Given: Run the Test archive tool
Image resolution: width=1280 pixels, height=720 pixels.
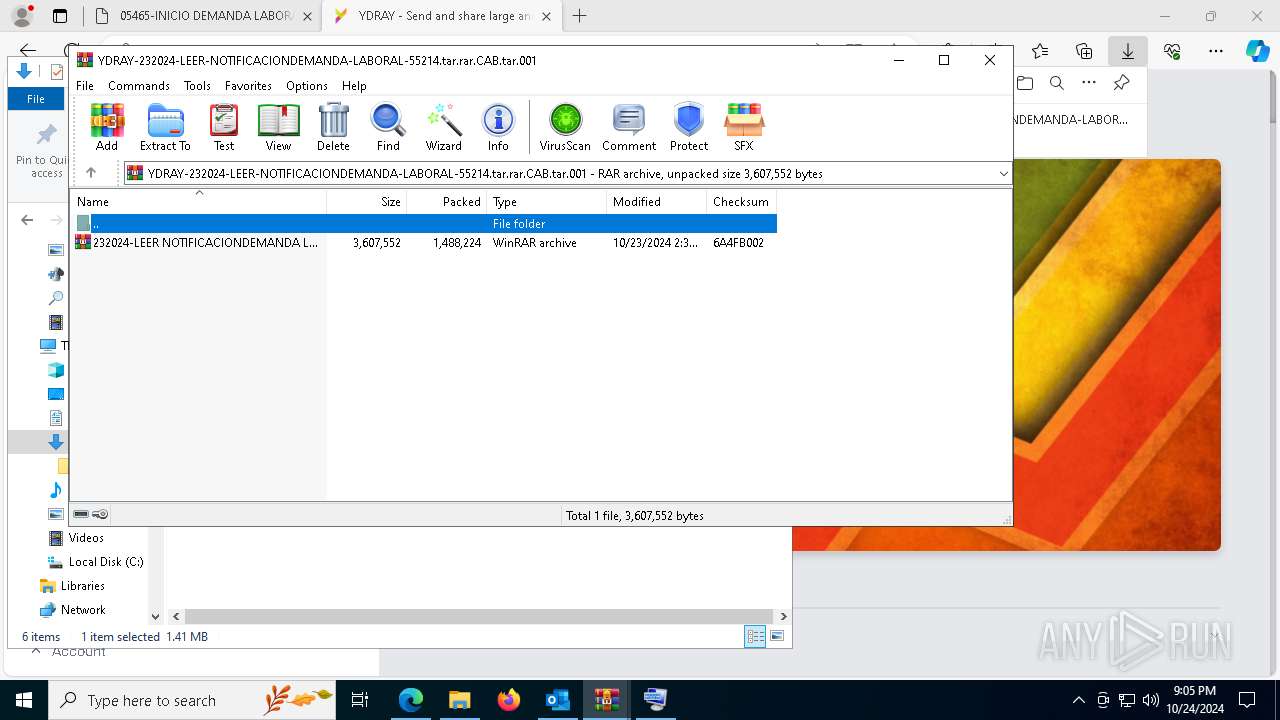Looking at the screenshot, I should click(x=224, y=127).
